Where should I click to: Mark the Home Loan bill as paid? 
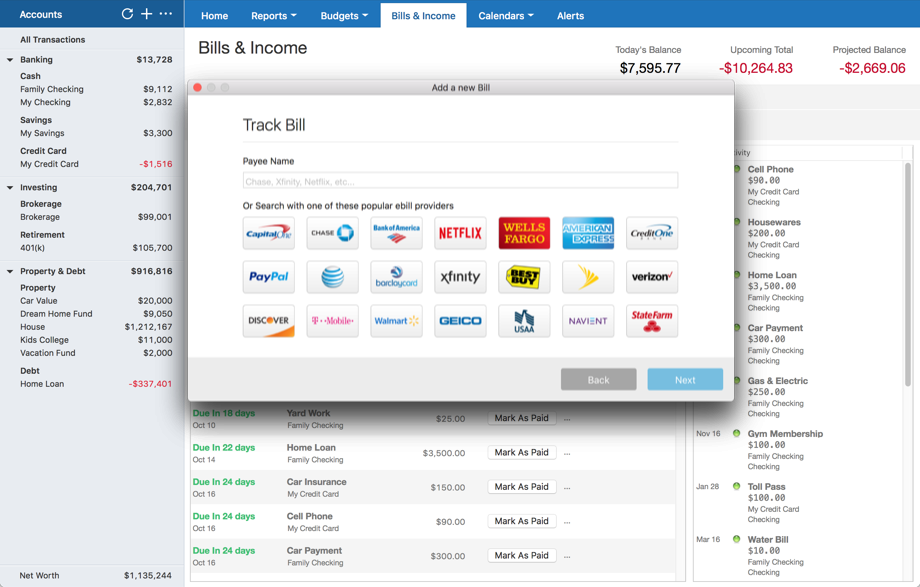[521, 453]
